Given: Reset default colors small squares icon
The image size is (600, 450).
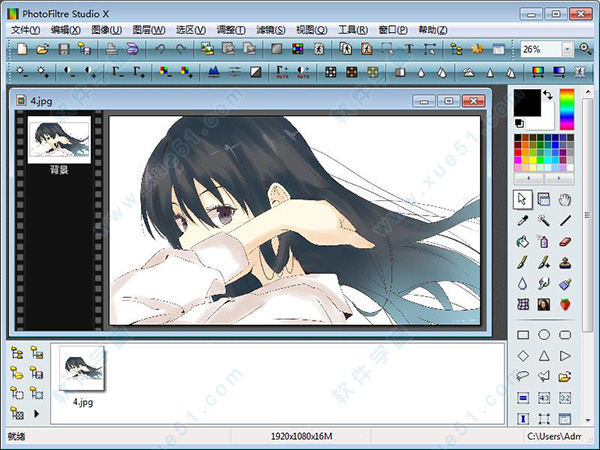Looking at the screenshot, I should click(x=519, y=123).
